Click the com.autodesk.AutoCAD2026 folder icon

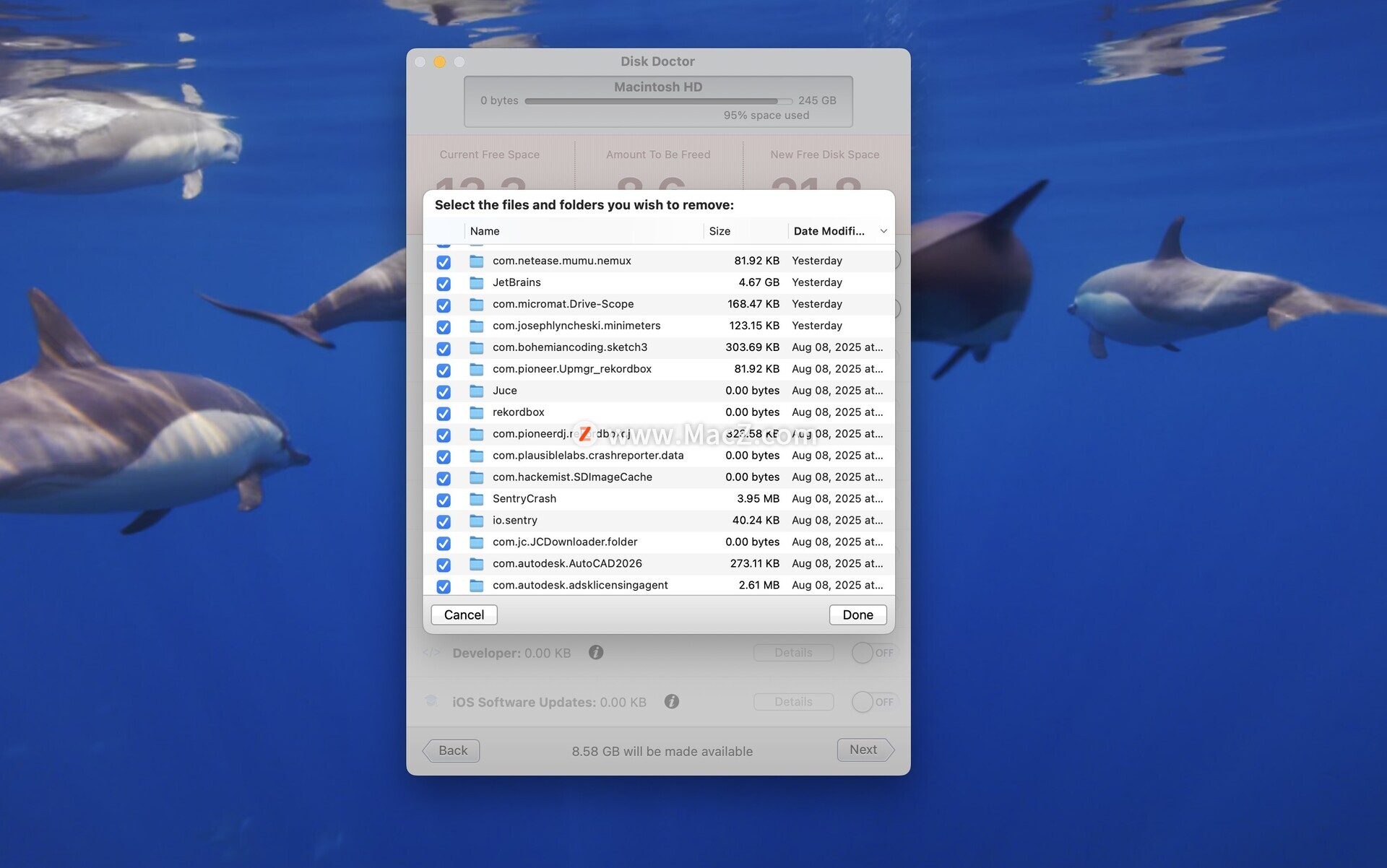(x=477, y=564)
